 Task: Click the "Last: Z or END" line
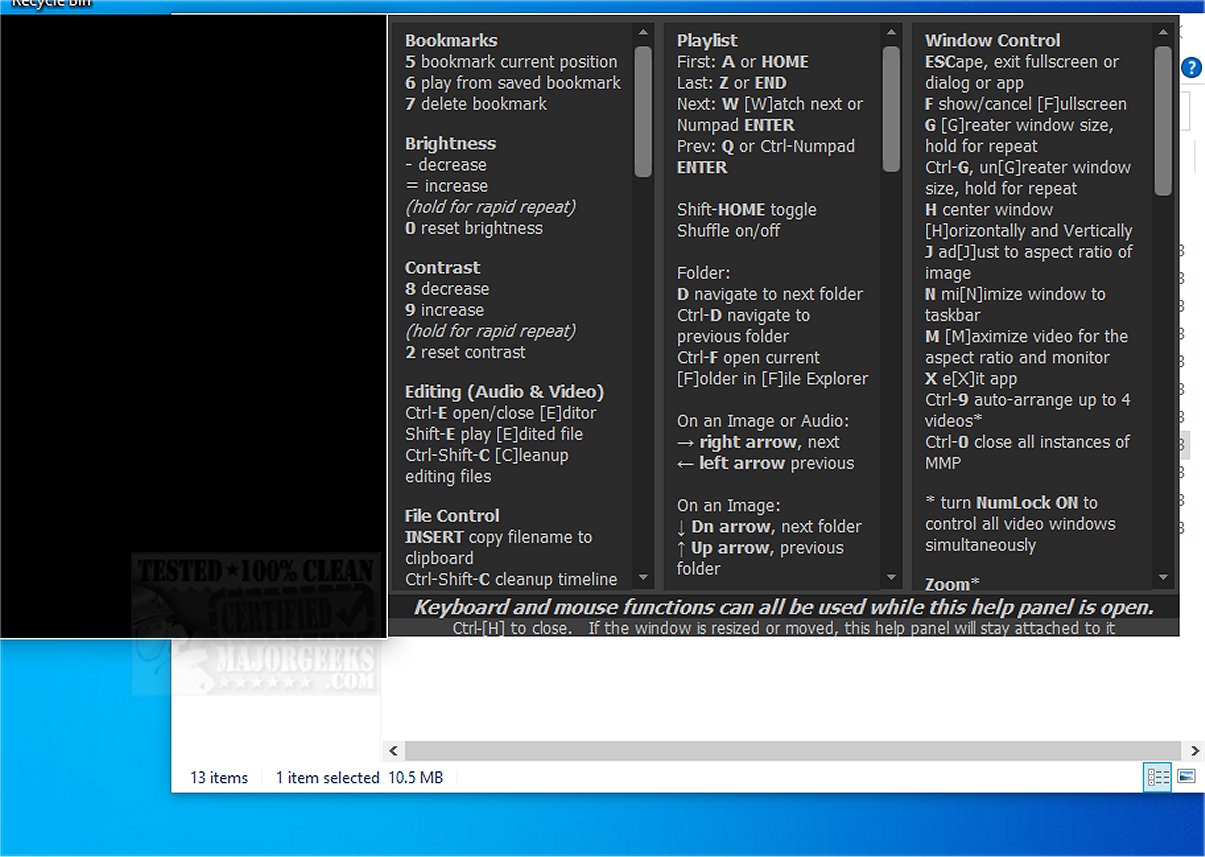[732, 83]
